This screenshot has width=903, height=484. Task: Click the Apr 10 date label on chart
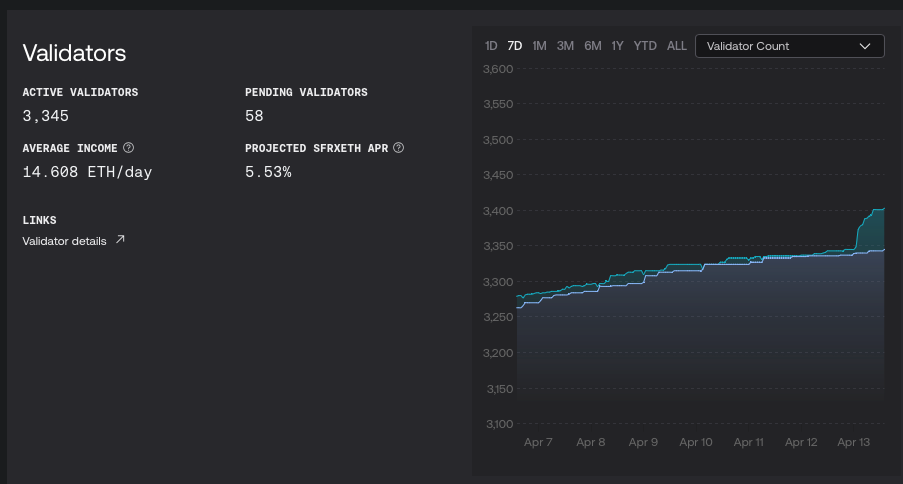click(x=696, y=442)
